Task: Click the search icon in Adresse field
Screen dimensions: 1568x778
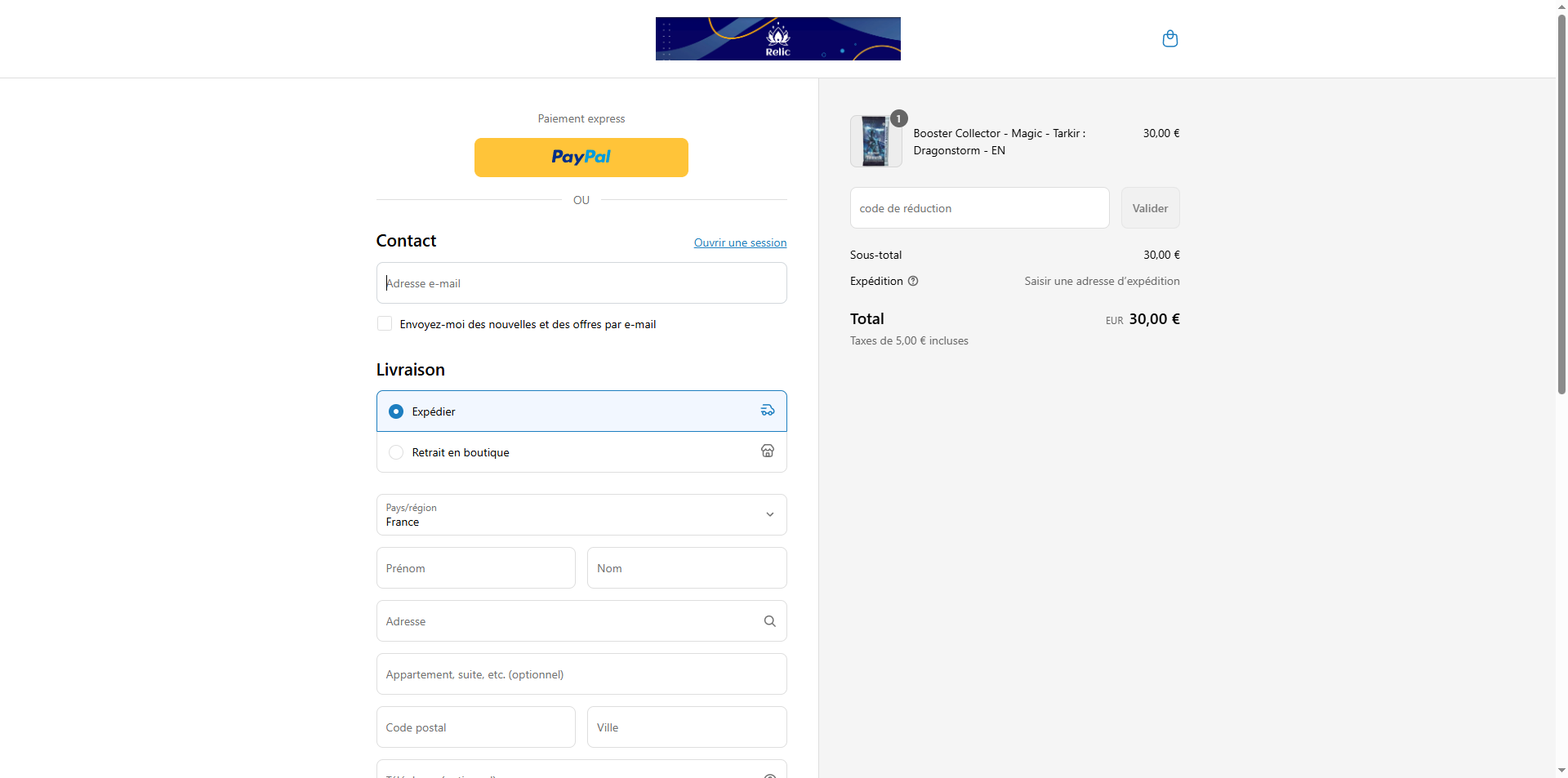Action: 769,621
